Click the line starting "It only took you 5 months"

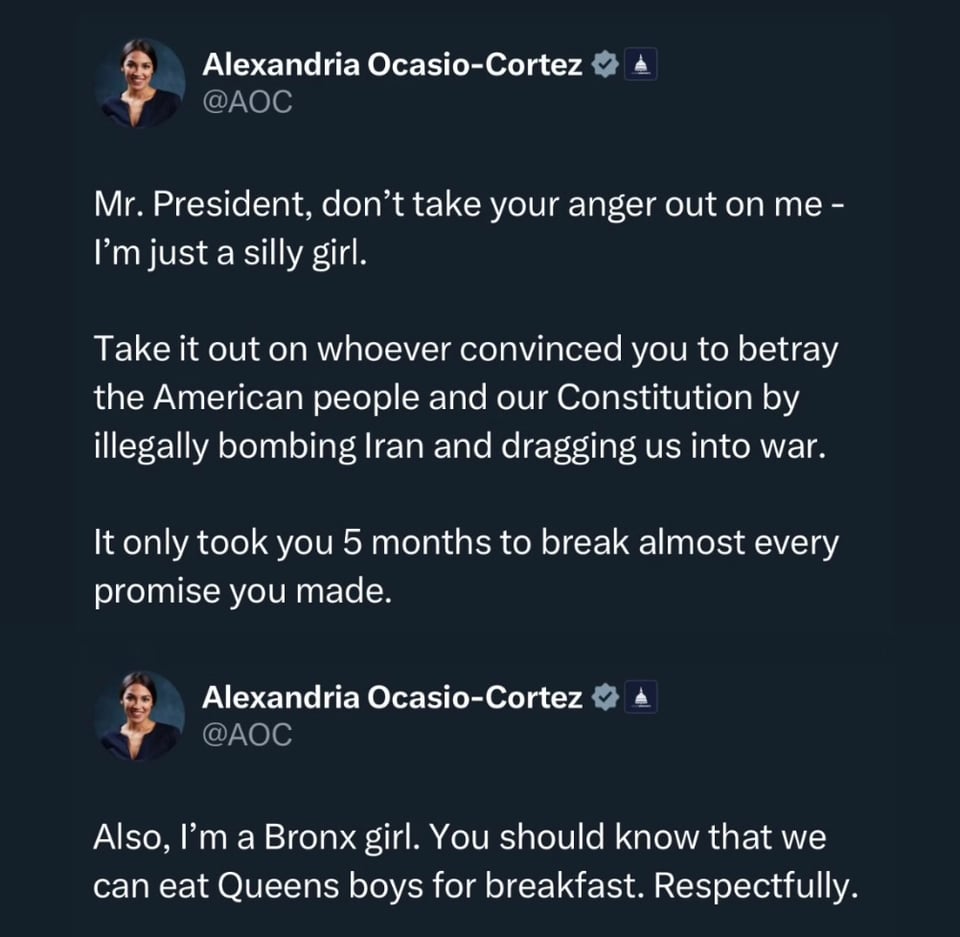tap(466, 542)
